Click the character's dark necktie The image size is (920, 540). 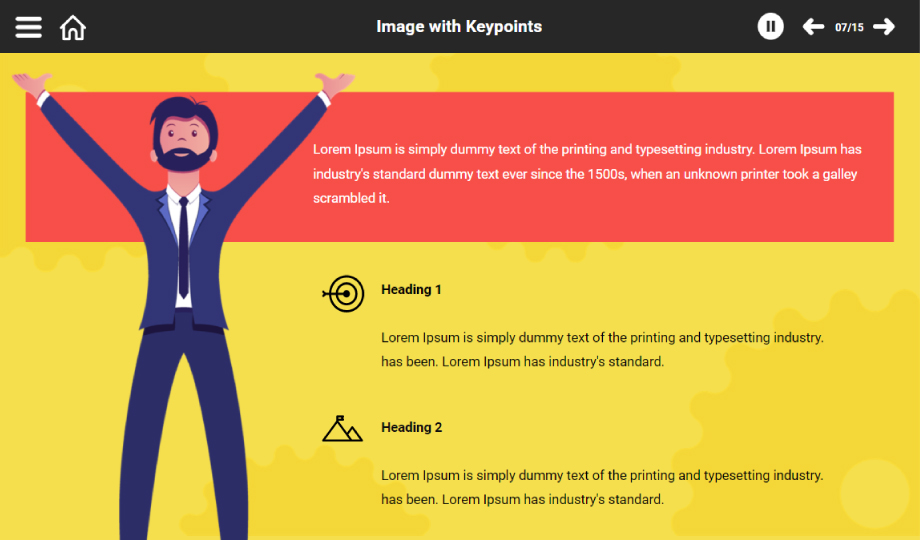[x=184, y=248]
